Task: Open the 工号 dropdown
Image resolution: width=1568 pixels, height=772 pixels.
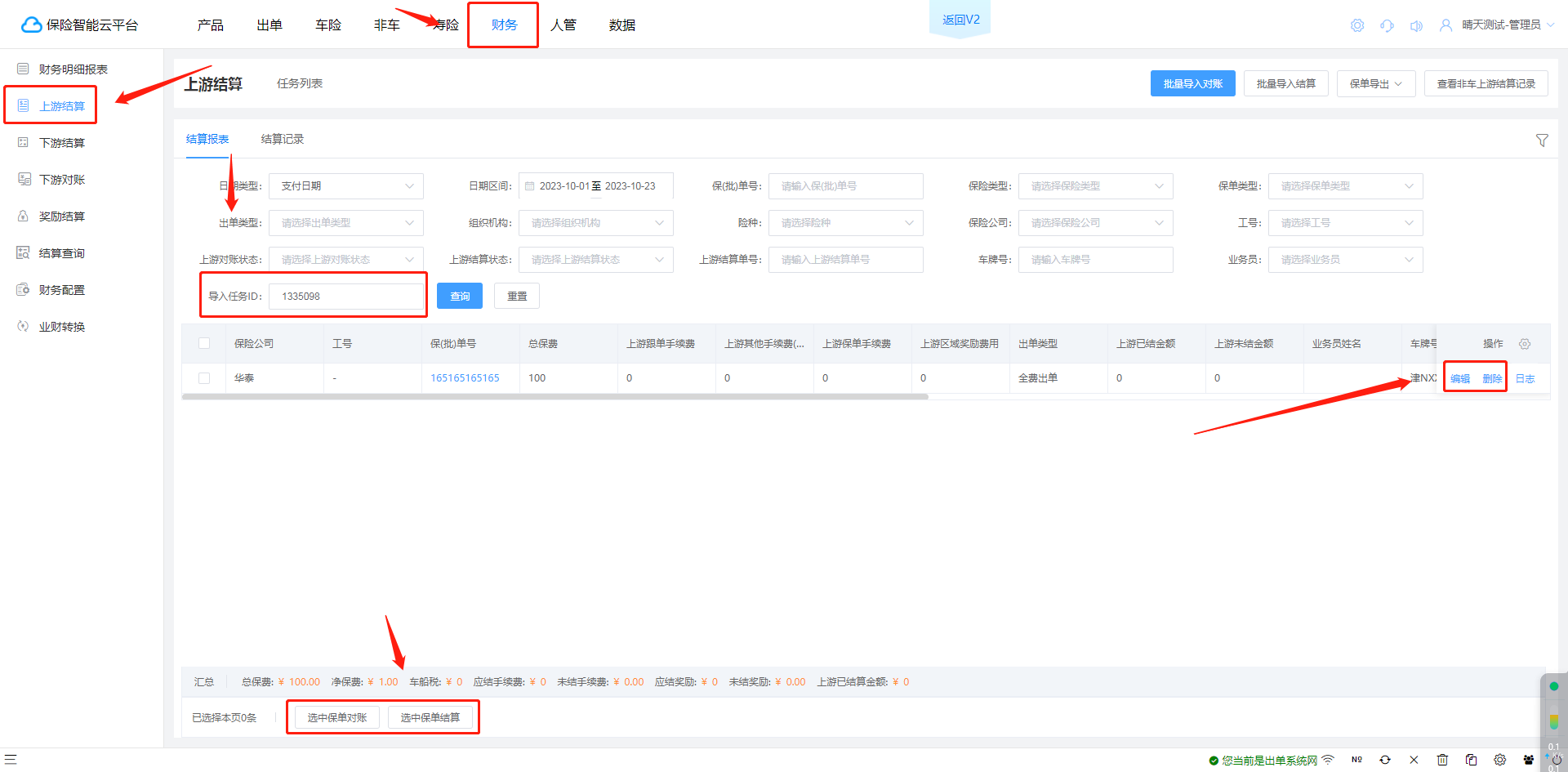Action: 1345,223
